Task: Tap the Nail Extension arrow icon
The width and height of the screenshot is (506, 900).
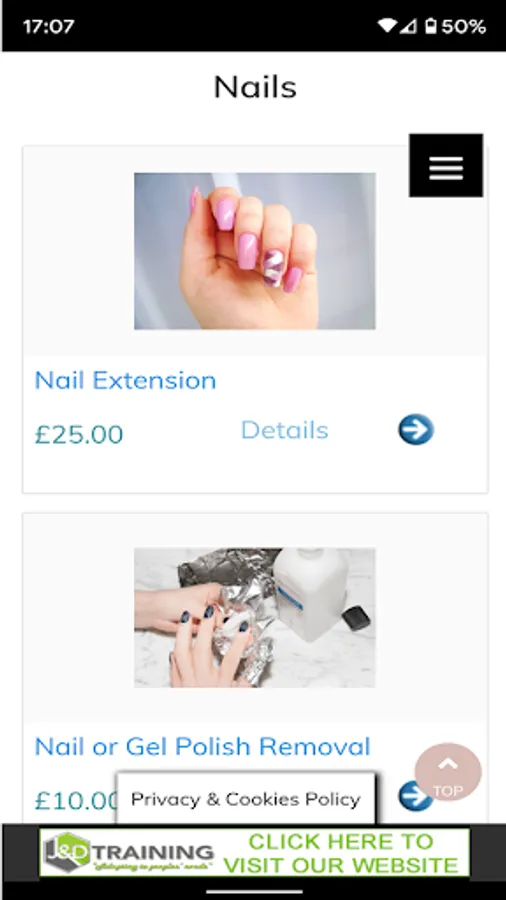Action: [x=416, y=429]
